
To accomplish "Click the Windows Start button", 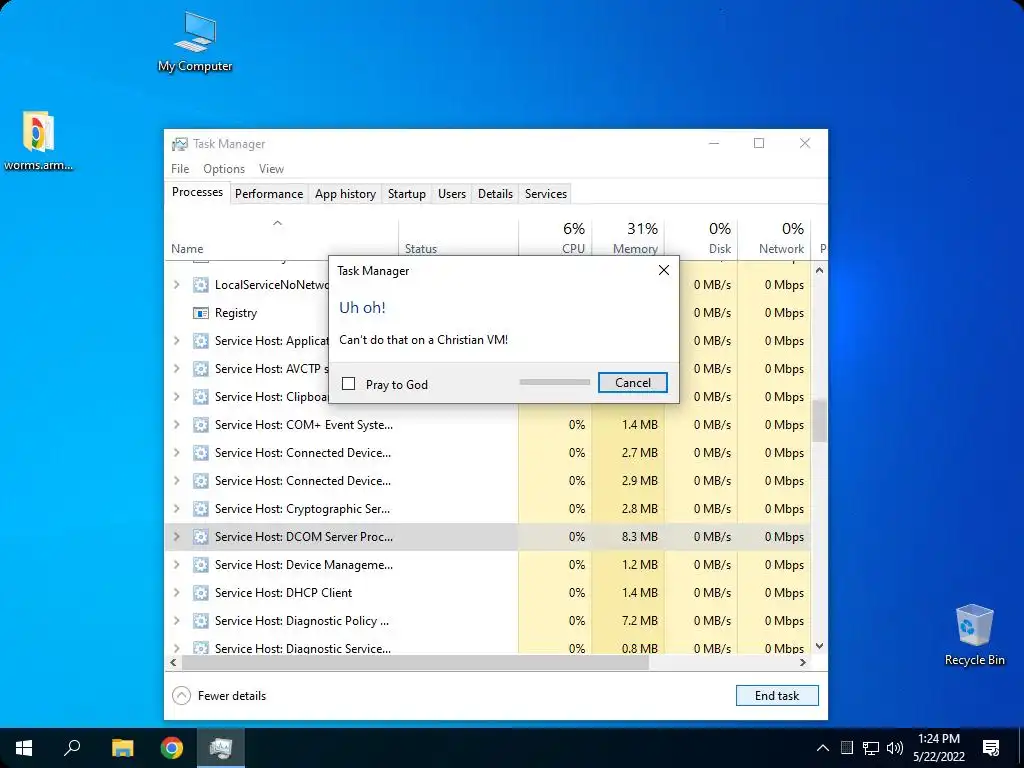I will pyautogui.click(x=24, y=748).
